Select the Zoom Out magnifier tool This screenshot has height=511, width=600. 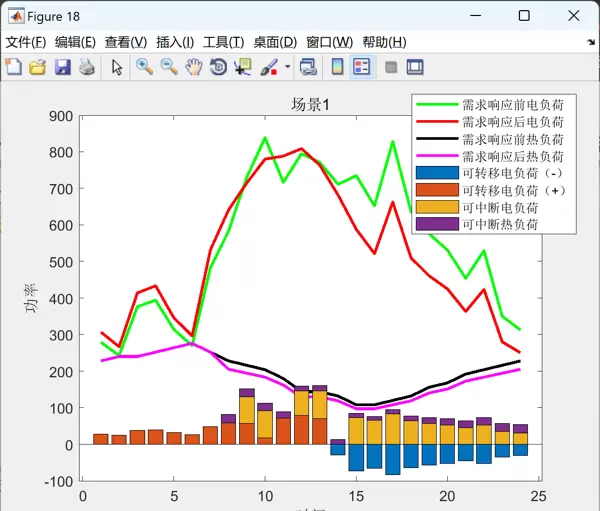pos(169,67)
